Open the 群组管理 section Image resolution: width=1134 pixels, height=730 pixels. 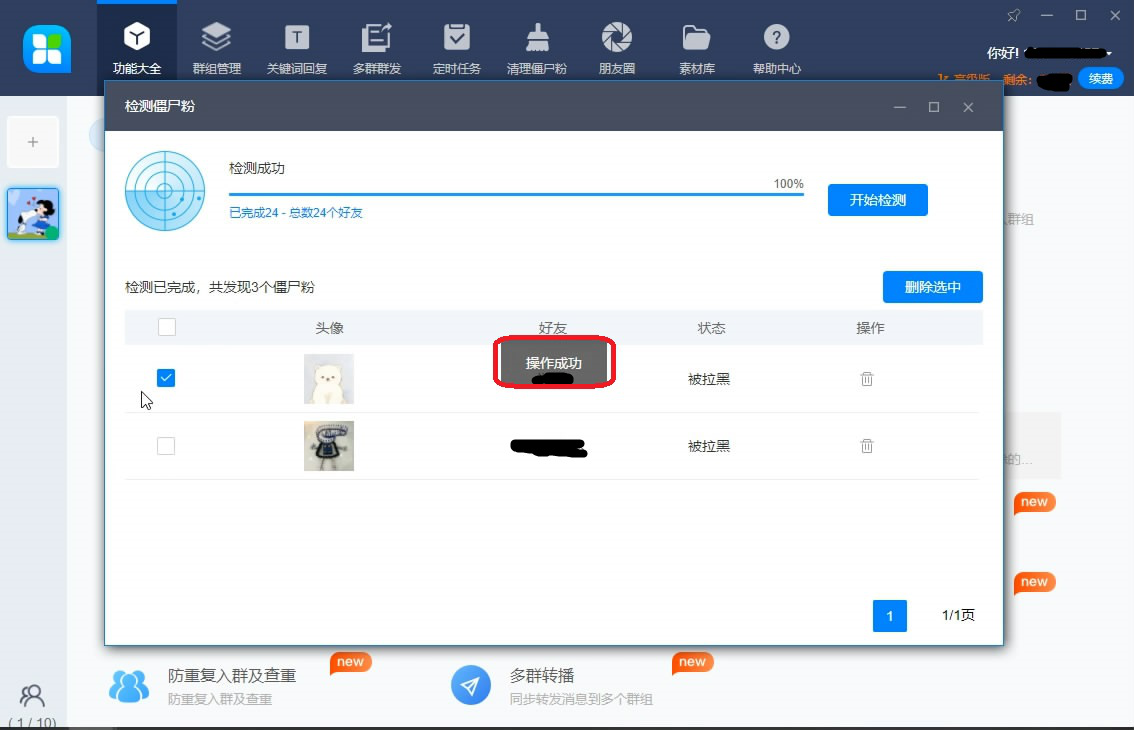(x=216, y=48)
